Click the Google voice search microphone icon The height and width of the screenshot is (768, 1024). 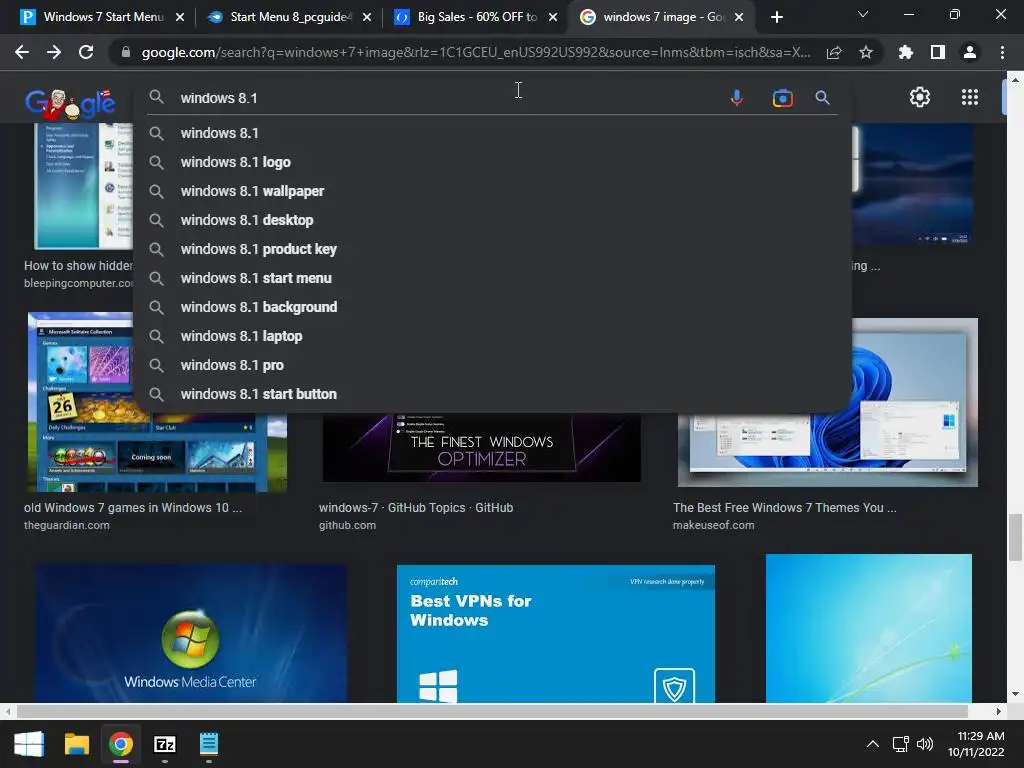click(x=737, y=98)
